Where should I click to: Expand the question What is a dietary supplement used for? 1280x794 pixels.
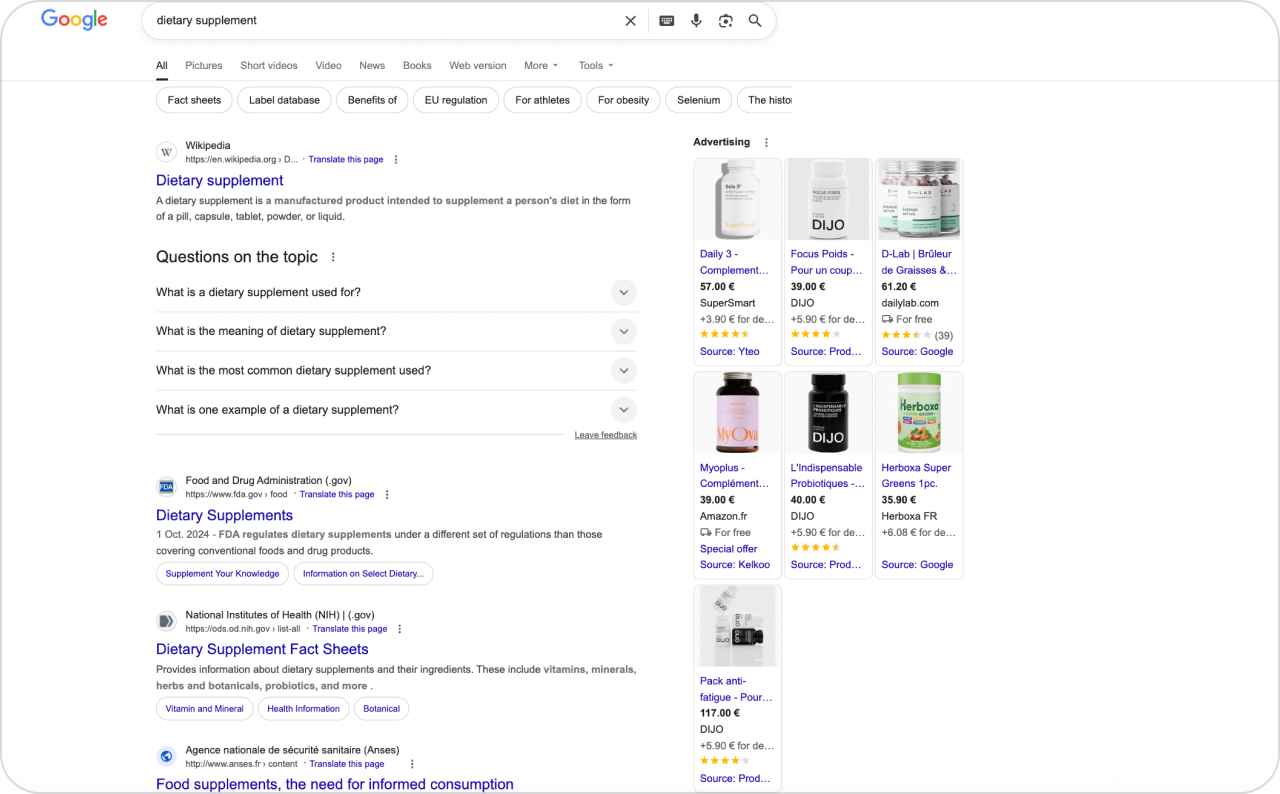tap(623, 292)
